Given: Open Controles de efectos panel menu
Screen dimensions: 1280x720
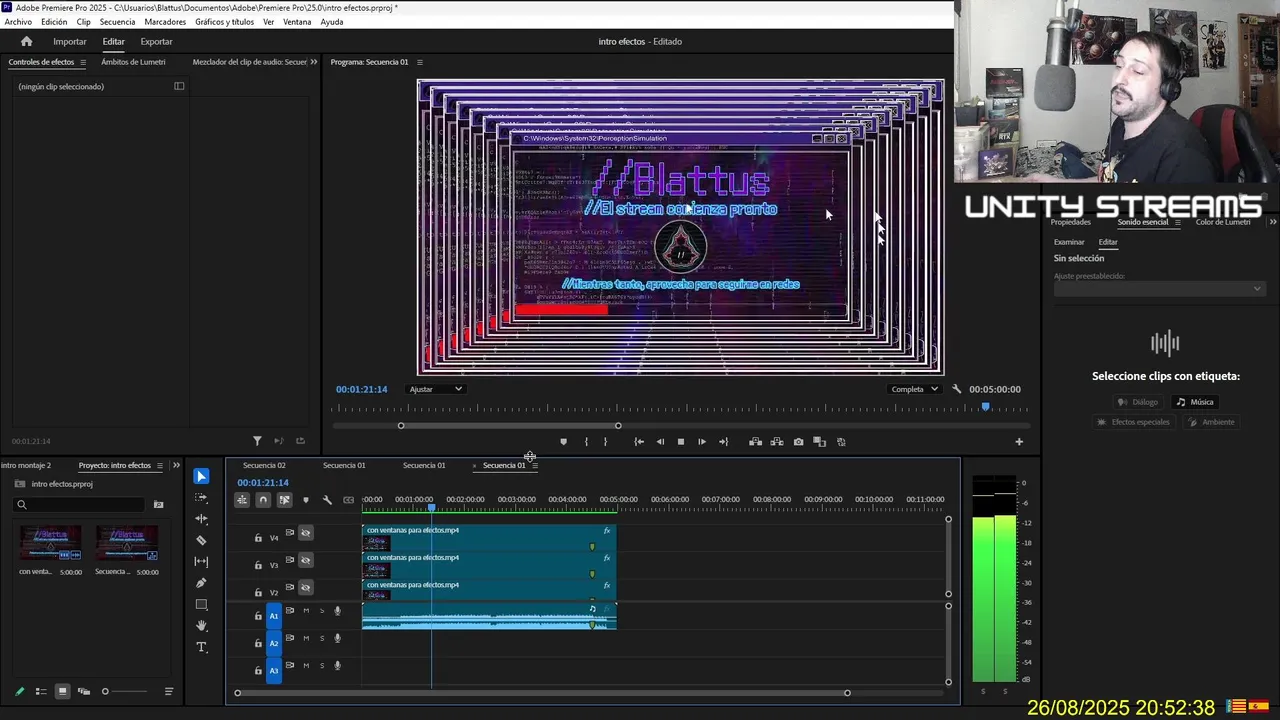Looking at the screenshot, I should pyautogui.click(x=83, y=62).
